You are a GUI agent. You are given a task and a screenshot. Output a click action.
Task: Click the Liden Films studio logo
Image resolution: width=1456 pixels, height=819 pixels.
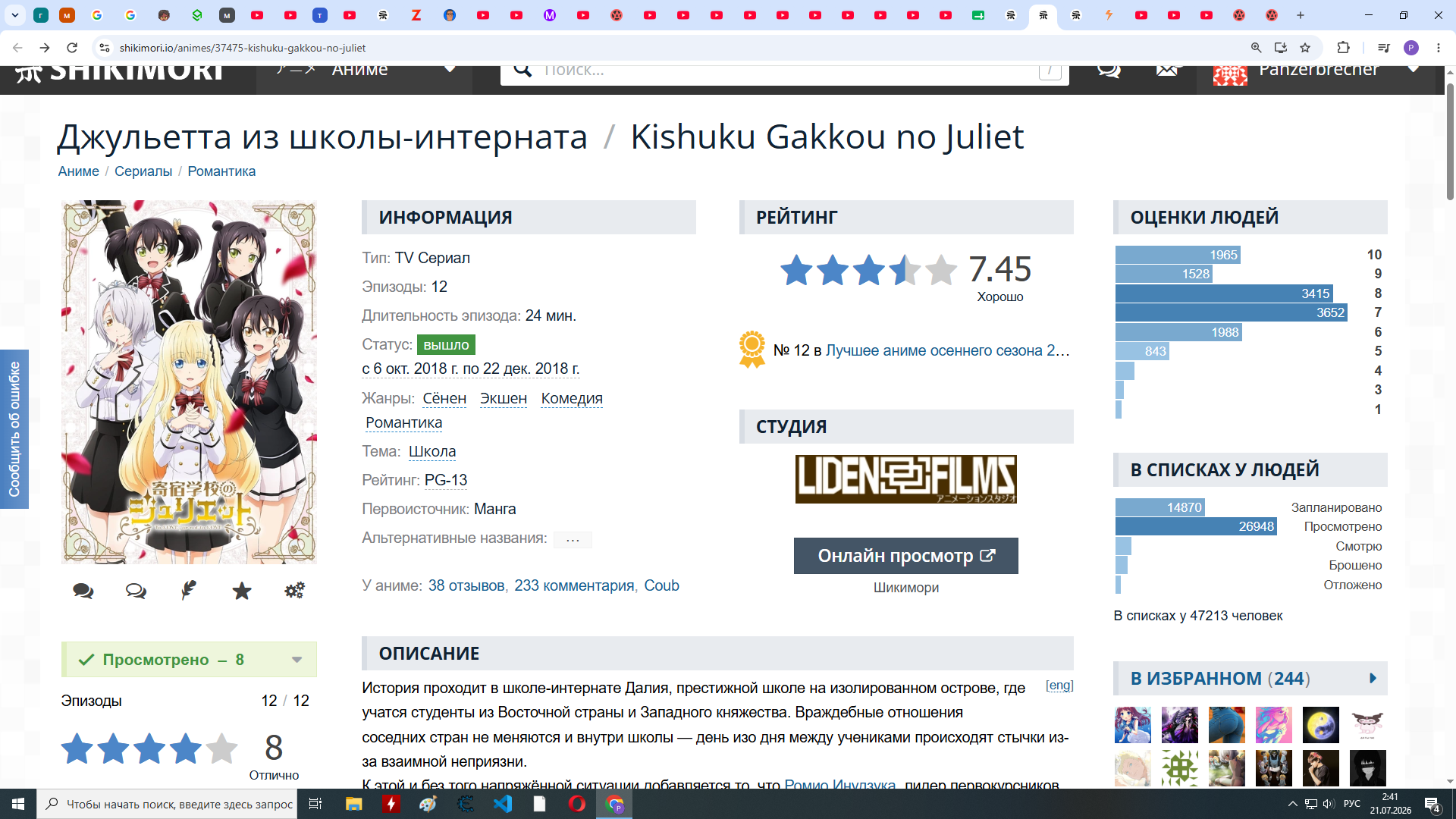coord(906,479)
